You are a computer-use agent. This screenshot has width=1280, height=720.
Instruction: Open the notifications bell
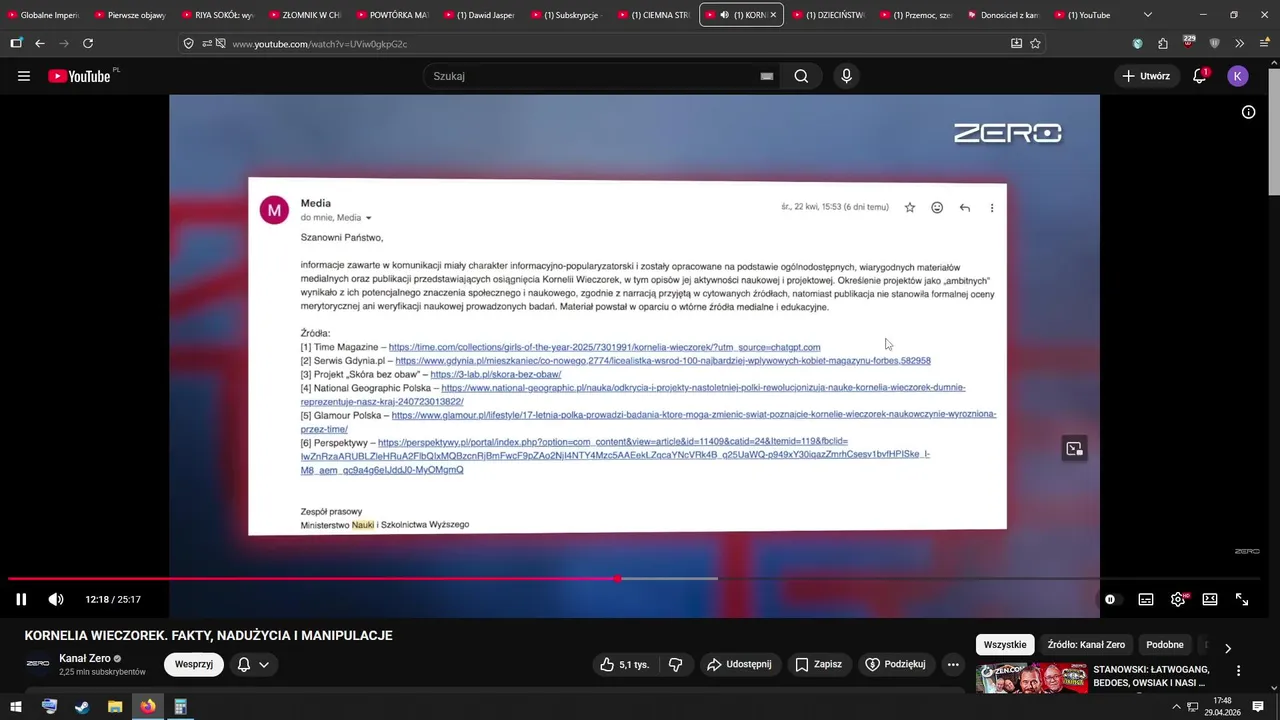tap(1199, 76)
